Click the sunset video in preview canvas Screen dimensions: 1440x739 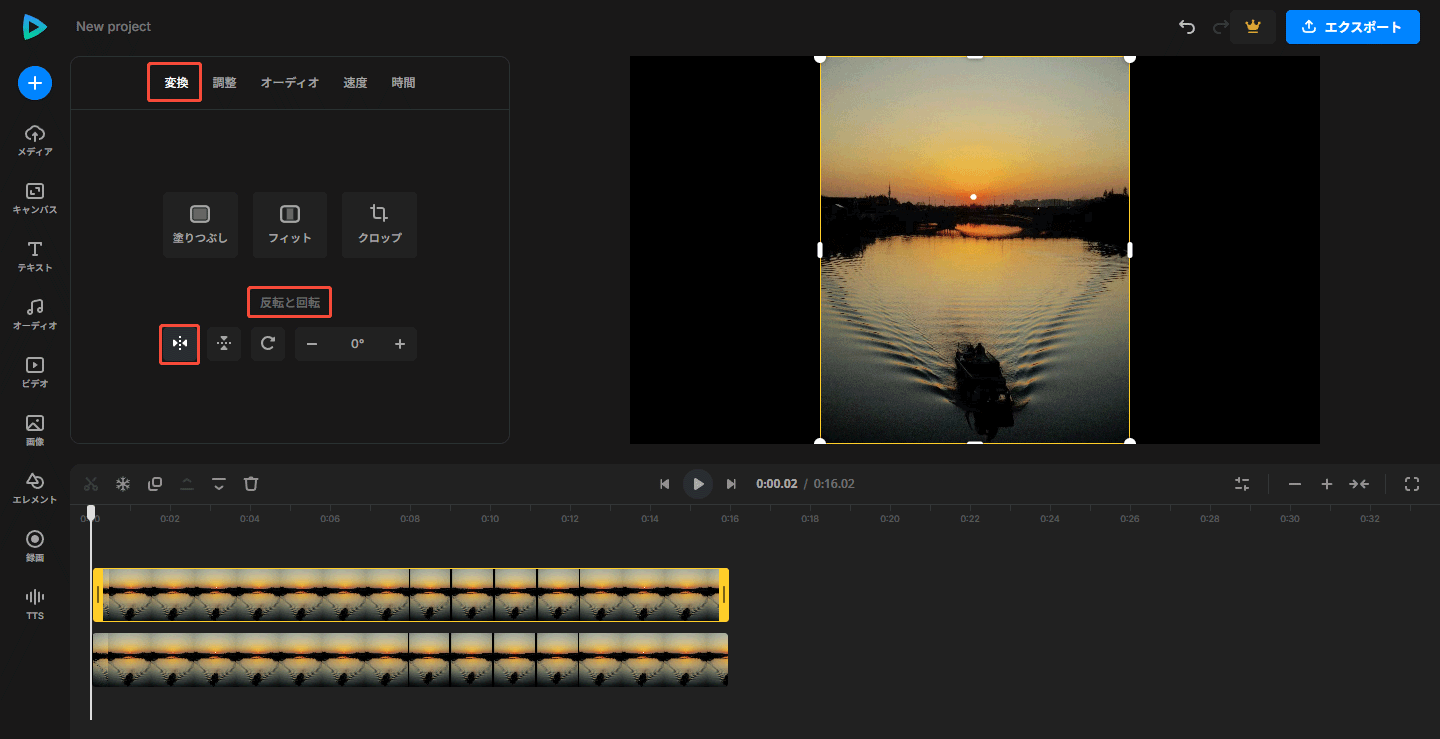point(975,250)
